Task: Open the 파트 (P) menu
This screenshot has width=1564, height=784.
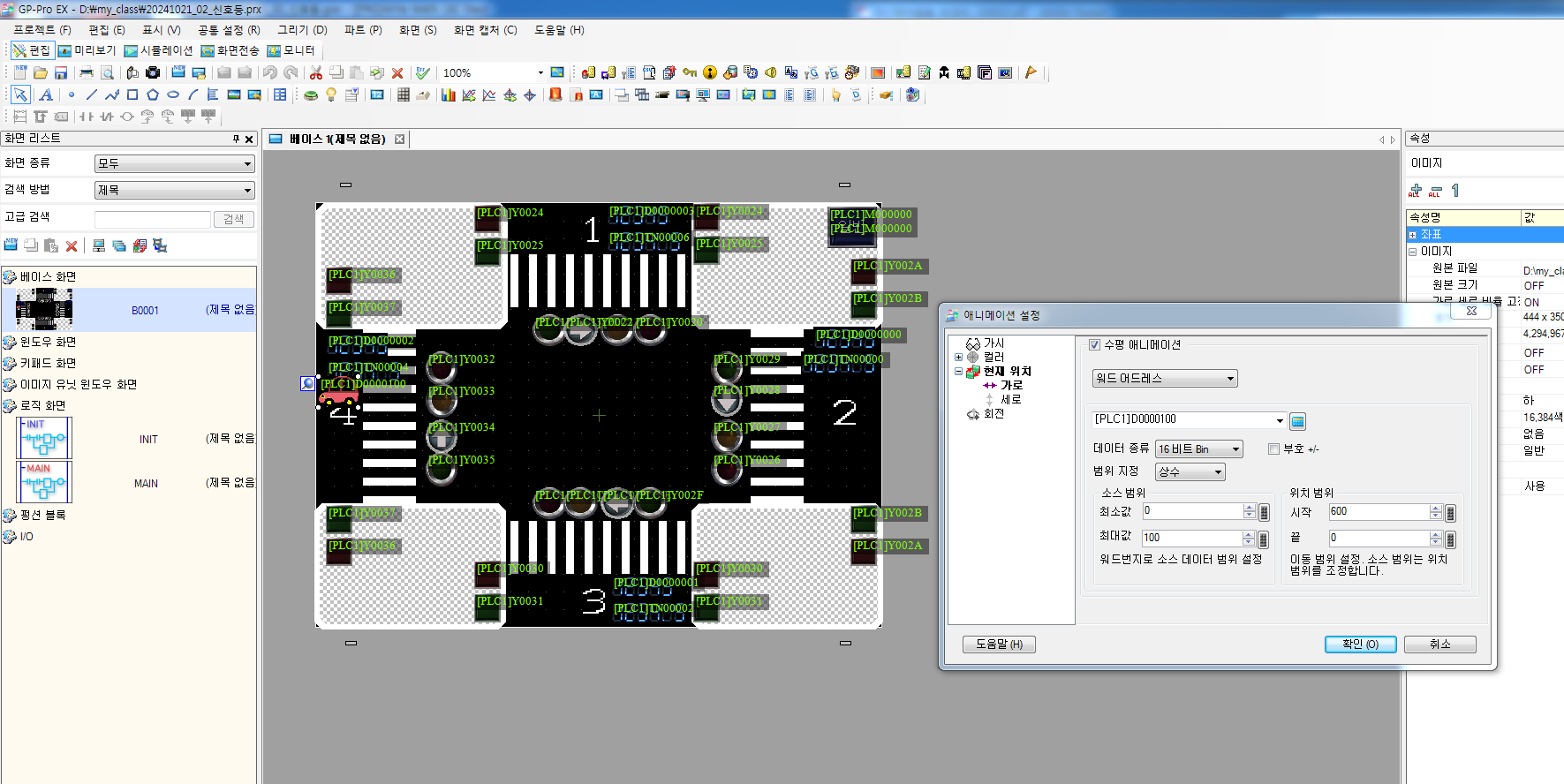Action: [x=363, y=30]
